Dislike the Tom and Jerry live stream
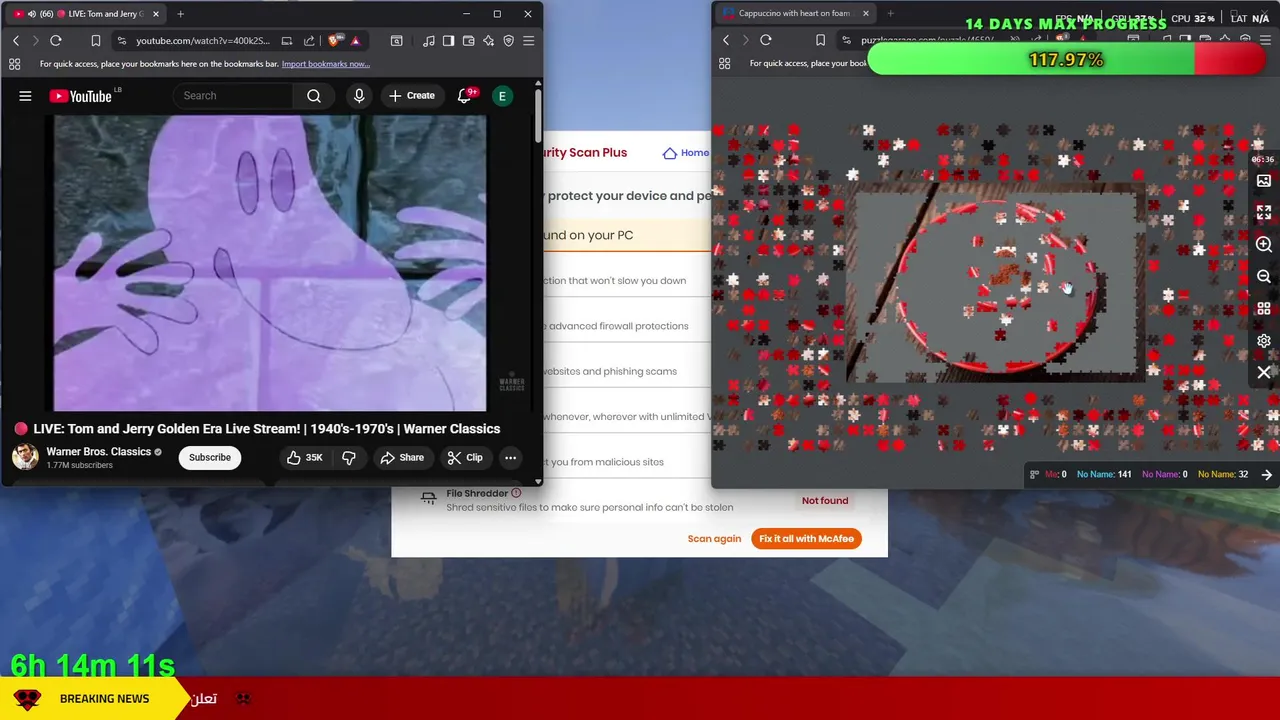1280x720 pixels. (349, 458)
